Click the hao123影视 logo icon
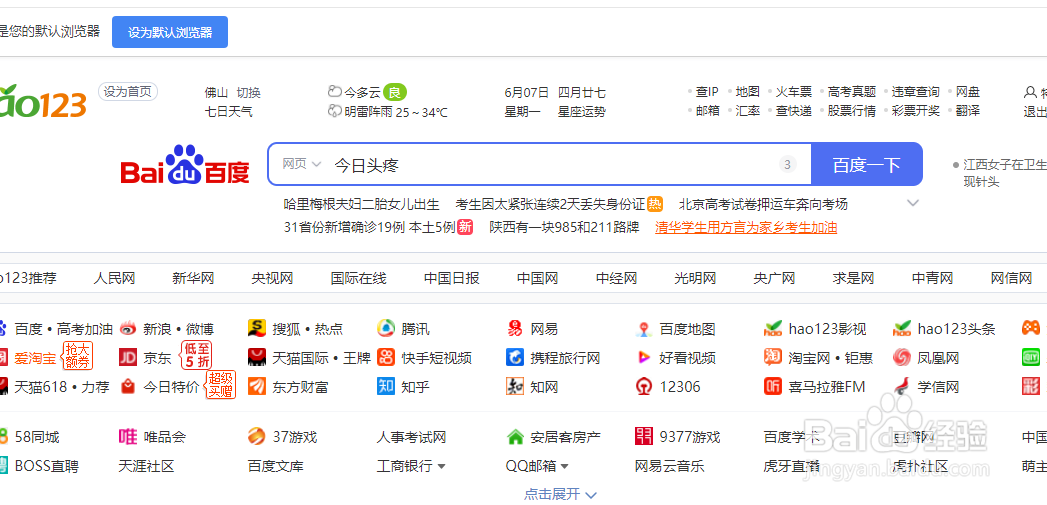The image size is (1047, 505). [773, 328]
